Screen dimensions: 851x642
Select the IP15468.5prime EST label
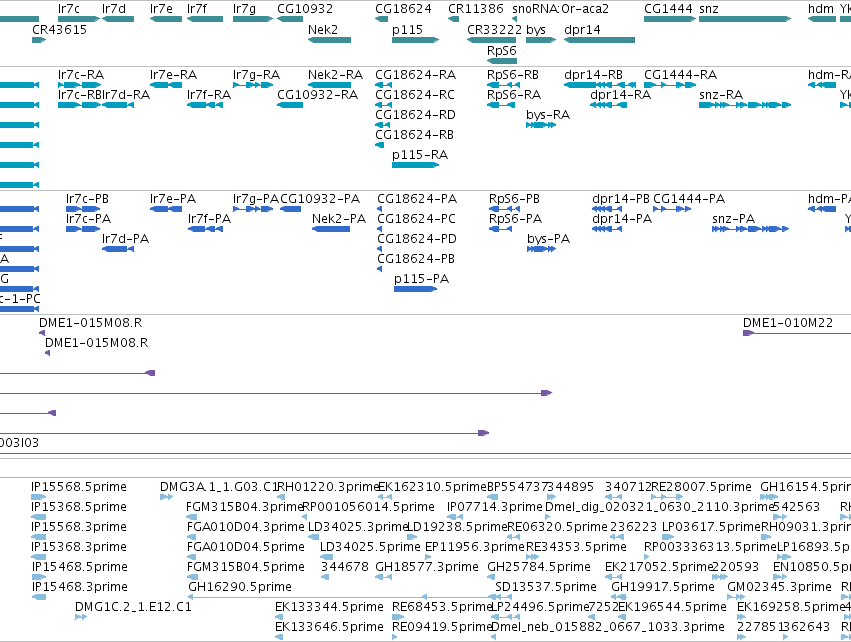(79, 567)
